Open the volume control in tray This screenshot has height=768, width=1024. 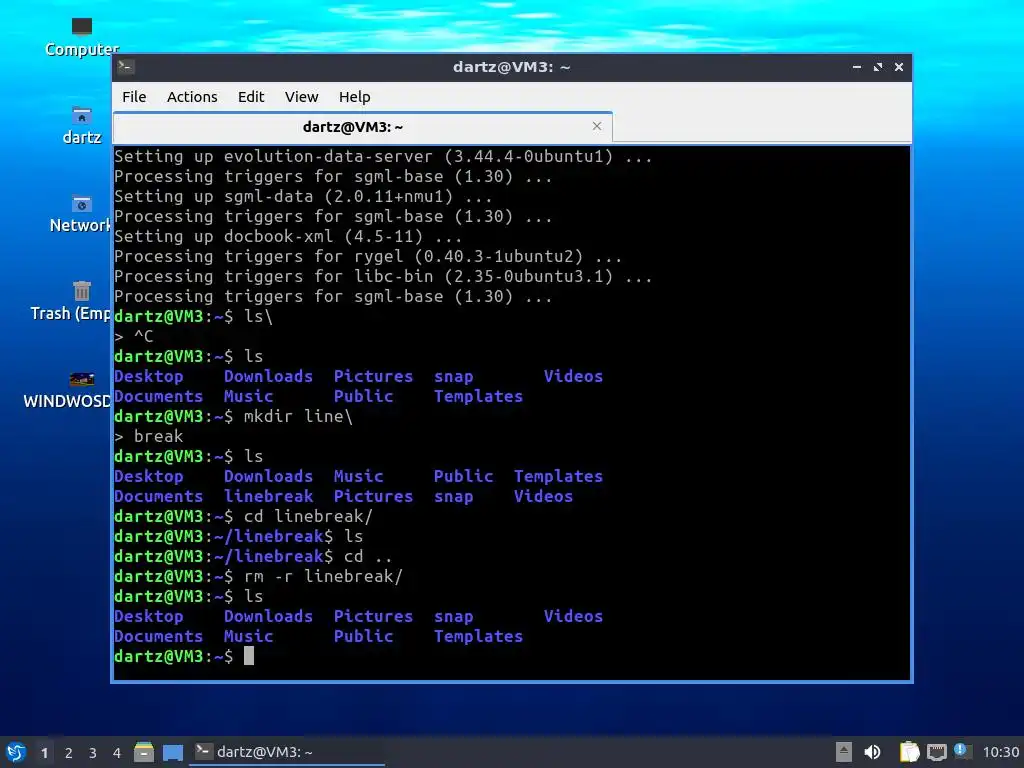(x=872, y=752)
